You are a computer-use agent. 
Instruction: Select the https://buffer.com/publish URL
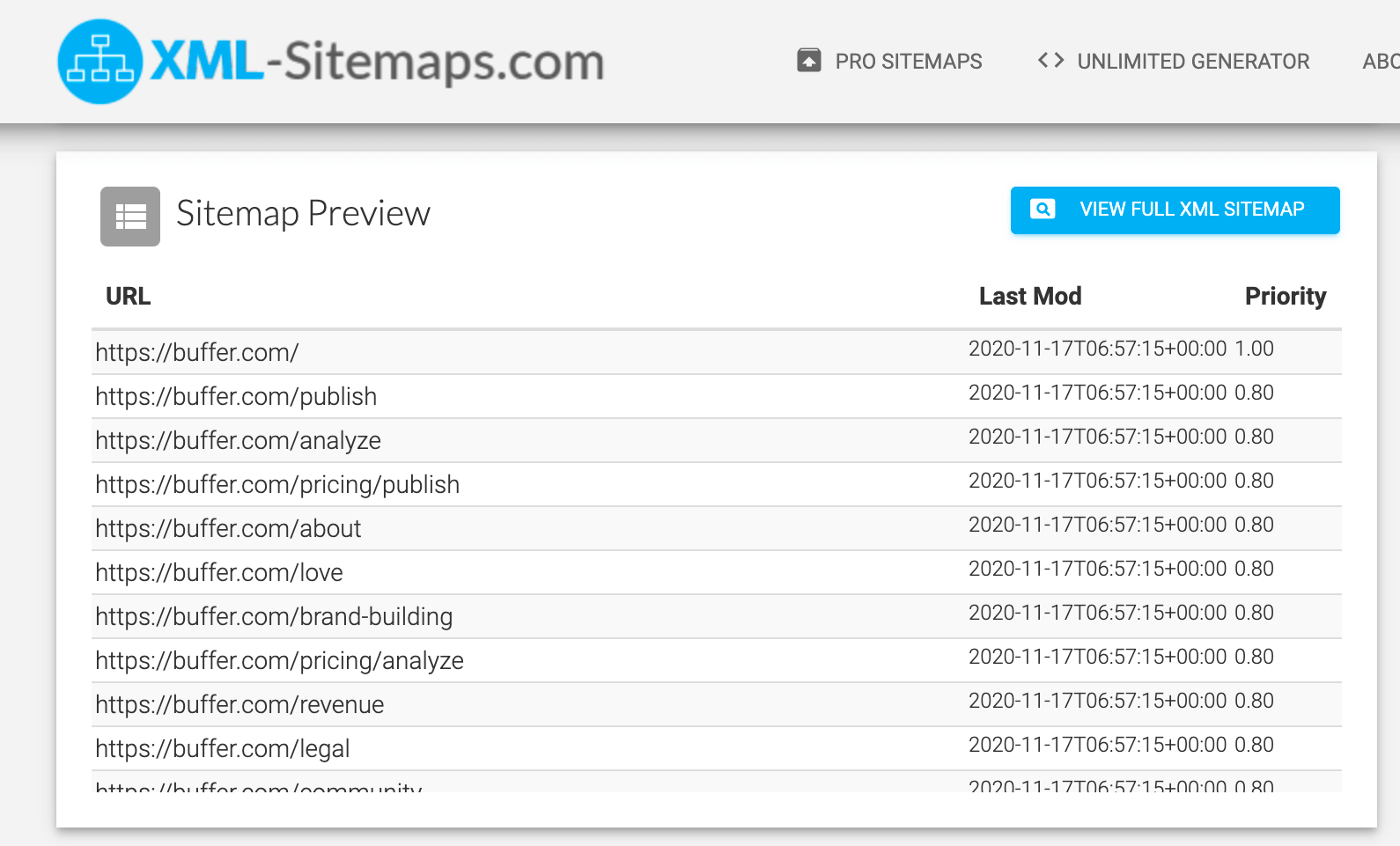236,397
